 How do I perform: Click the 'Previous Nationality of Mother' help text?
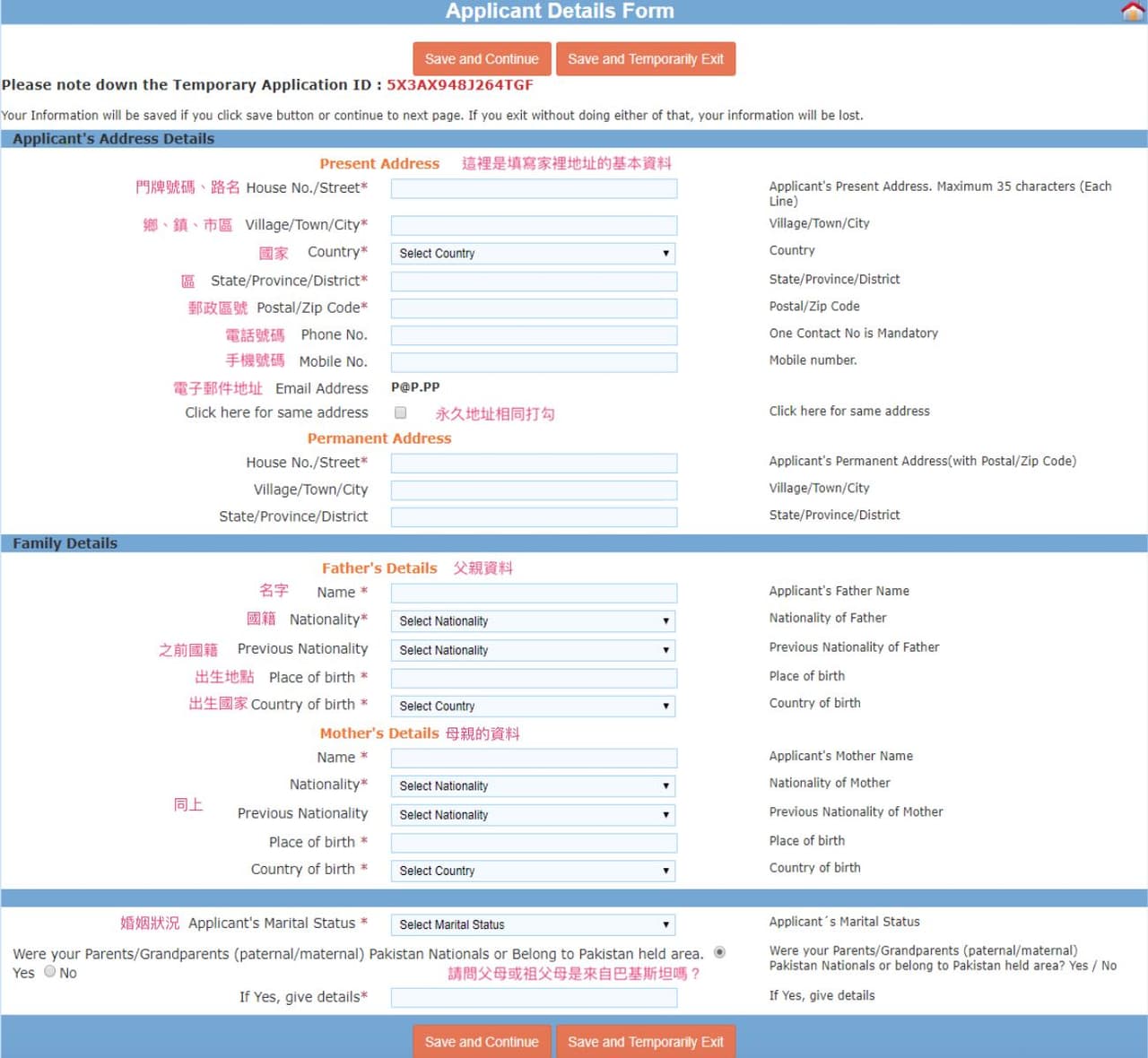[x=856, y=812]
